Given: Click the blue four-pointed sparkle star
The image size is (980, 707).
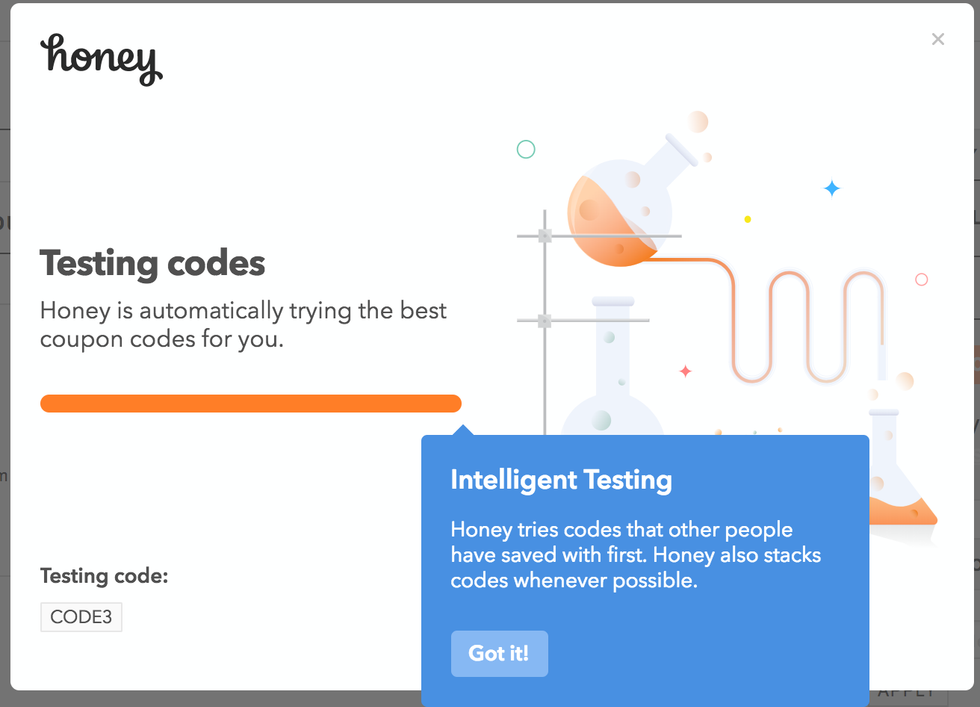Looking at the screenshot, I should click(x=831, y=188).
